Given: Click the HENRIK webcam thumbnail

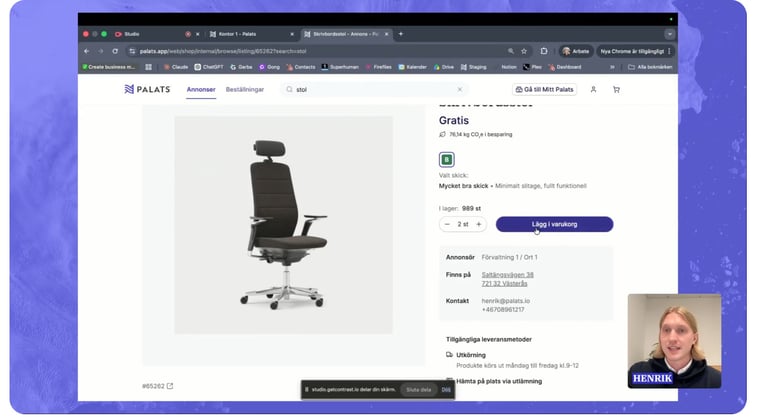Looking at the screenshot, I should (674, 341).
